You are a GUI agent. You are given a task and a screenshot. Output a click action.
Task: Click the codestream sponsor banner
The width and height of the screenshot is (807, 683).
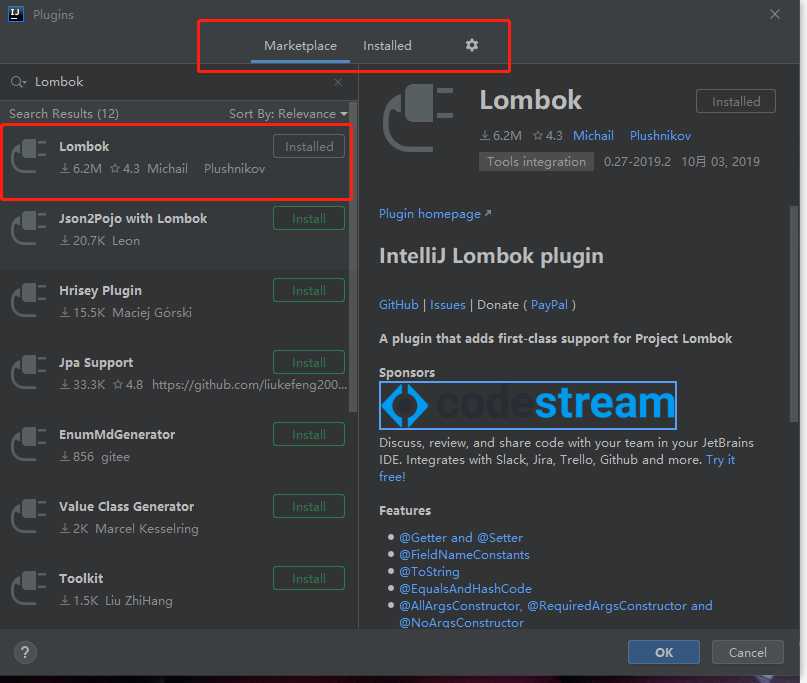(528, 405)
